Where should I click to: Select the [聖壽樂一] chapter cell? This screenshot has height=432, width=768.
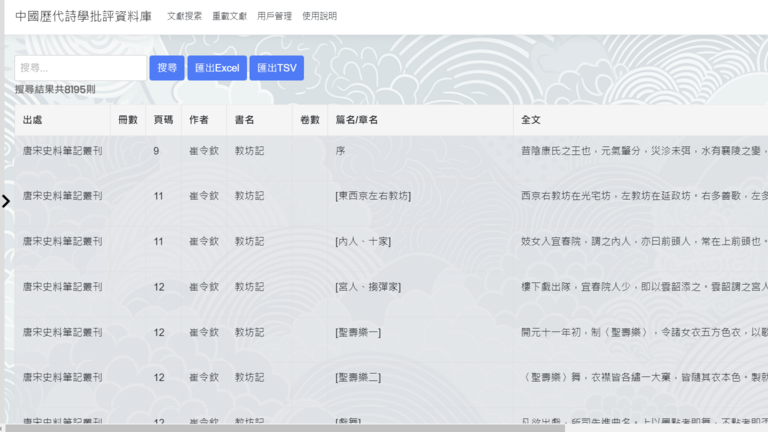coord(358,332)
